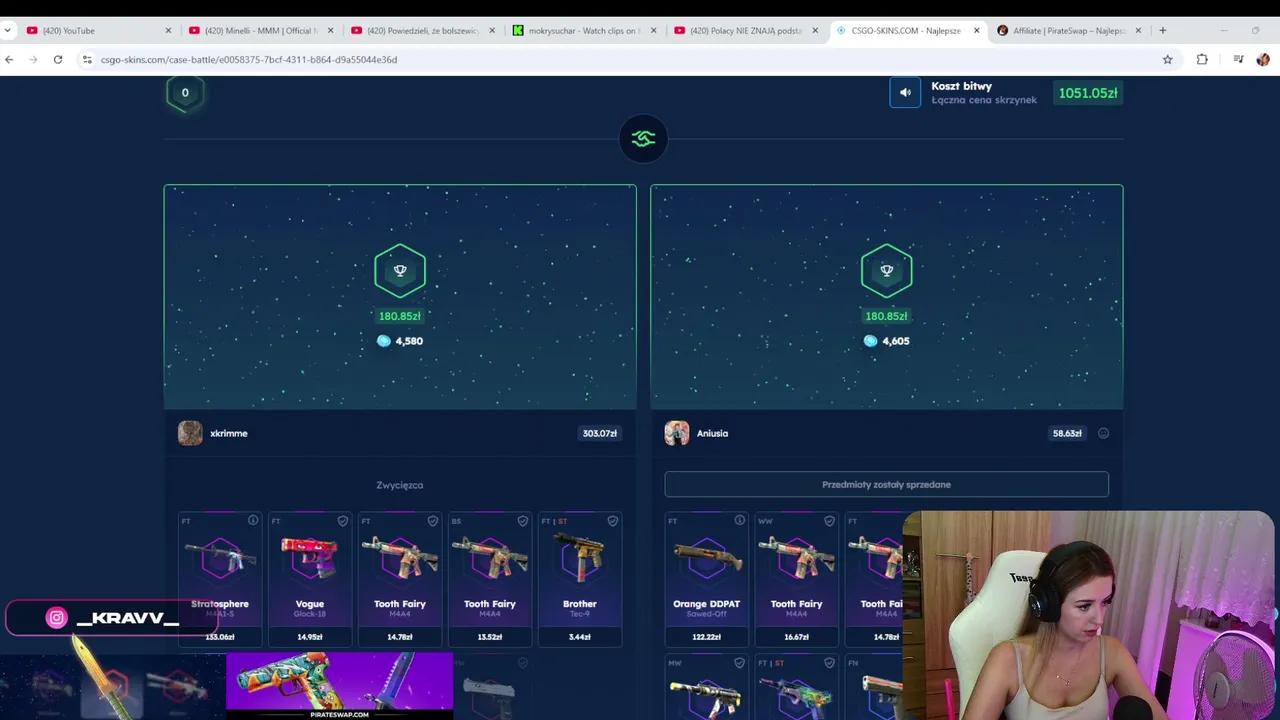
Task: Expand the tab search dropdown arrow
Action: [8, 30]
